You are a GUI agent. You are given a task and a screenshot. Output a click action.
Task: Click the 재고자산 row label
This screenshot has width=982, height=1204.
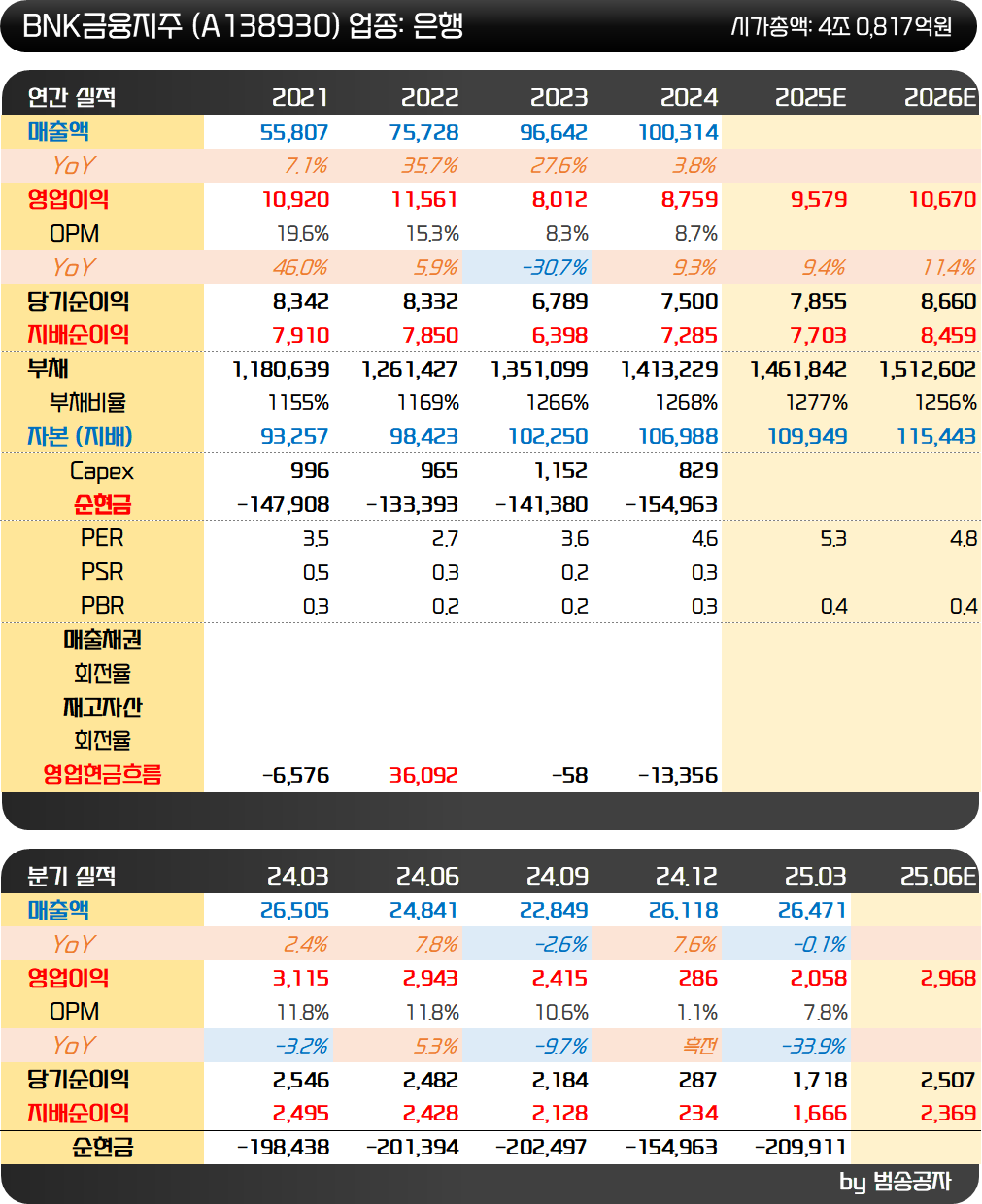tap(102, 708)
